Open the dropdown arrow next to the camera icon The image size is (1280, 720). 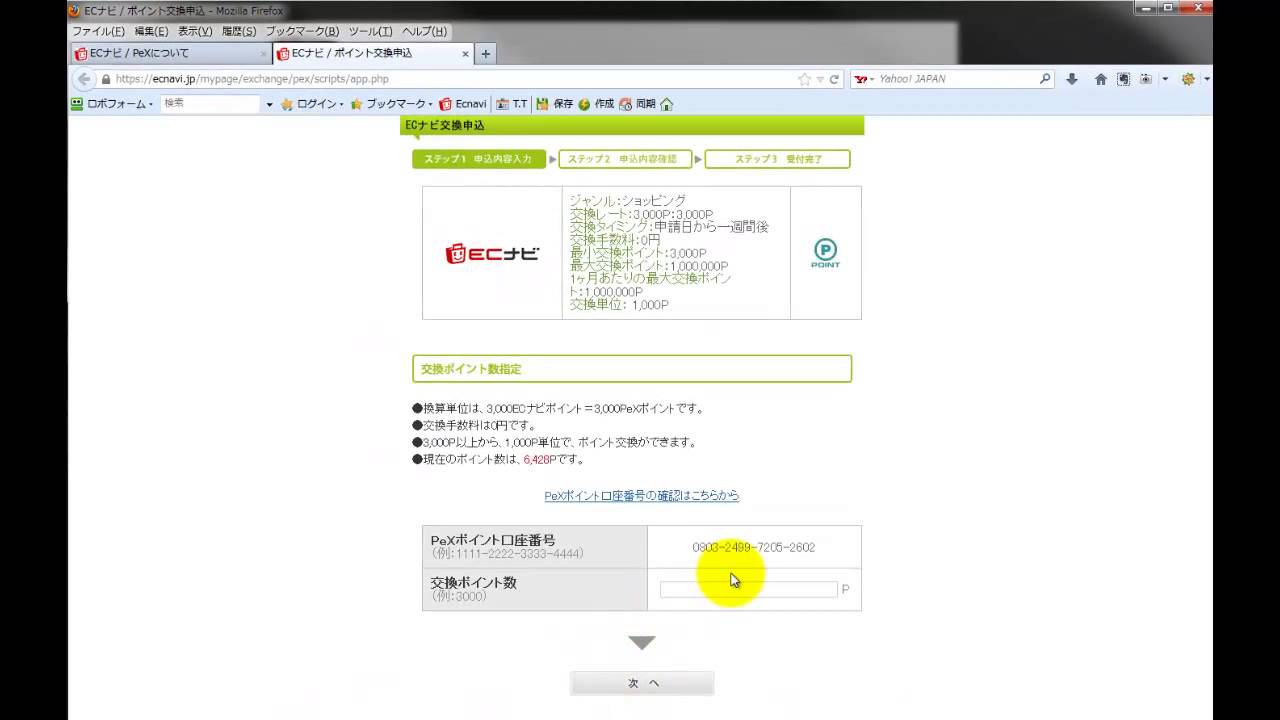click(1164, 79)
